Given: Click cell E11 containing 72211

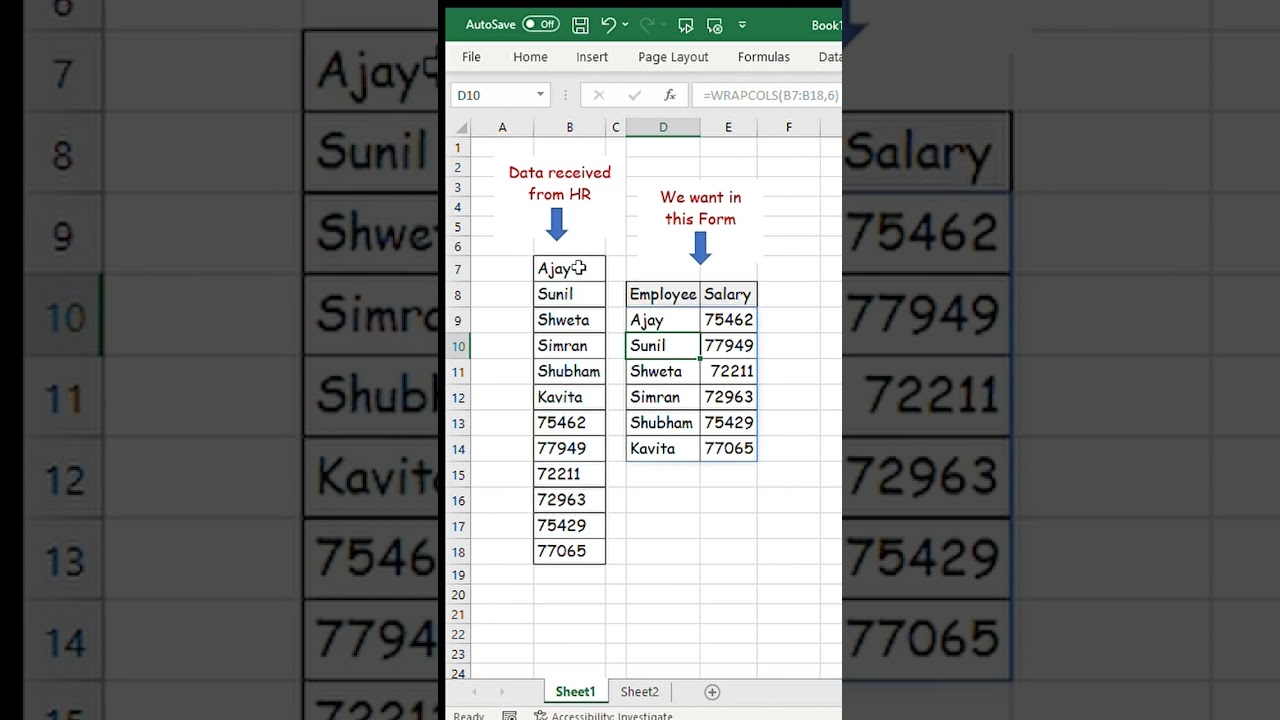Looking at the screenshot, I should 728,372.
